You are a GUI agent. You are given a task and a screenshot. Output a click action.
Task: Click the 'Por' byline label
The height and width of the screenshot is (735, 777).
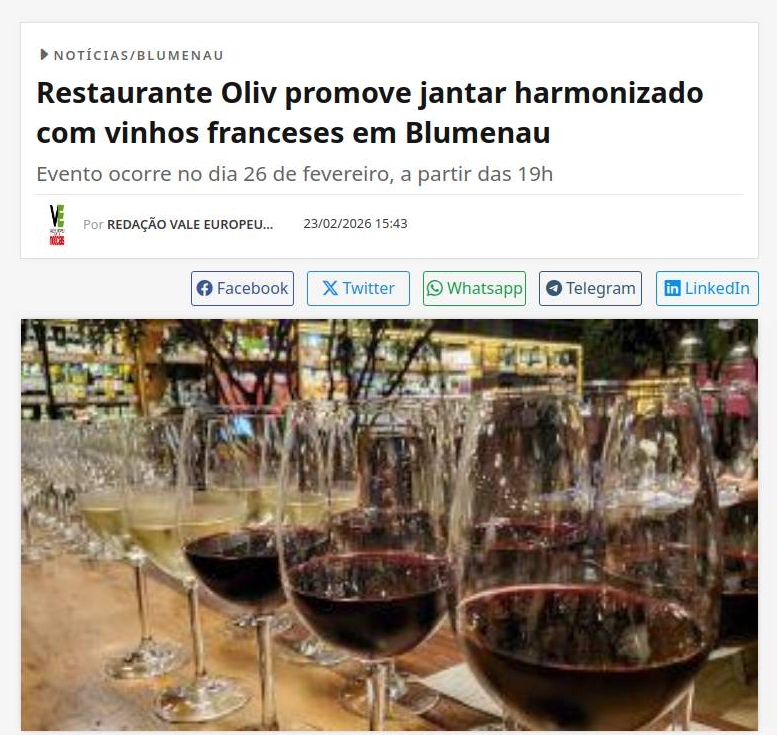93,225
